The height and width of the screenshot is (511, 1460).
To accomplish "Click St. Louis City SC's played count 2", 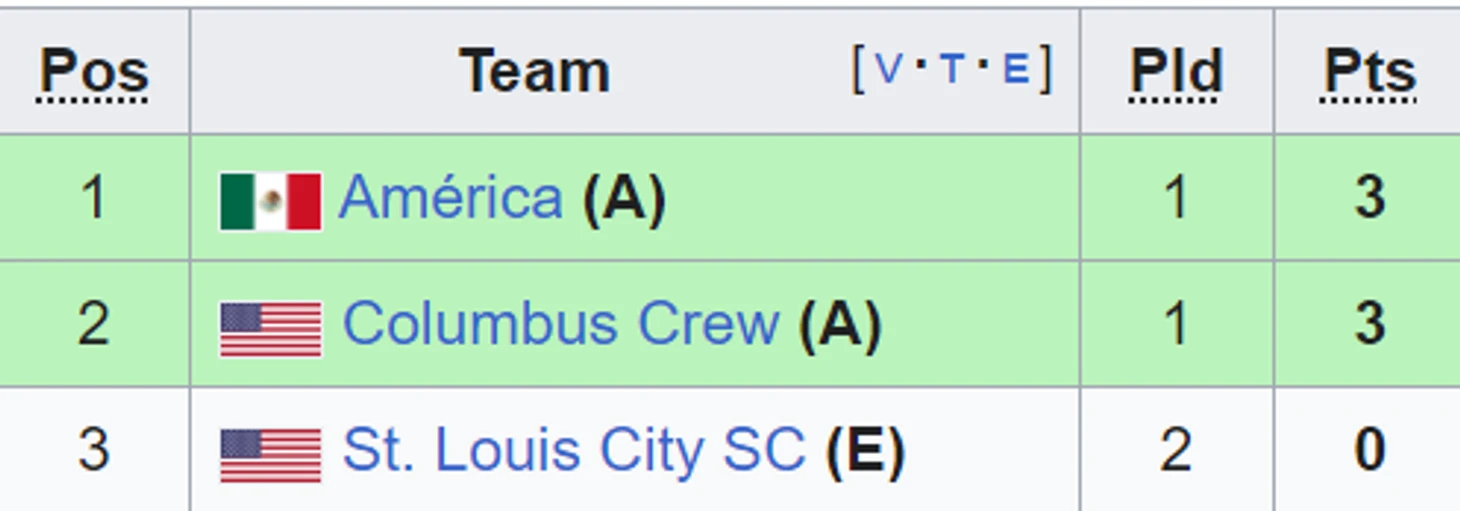I will pyautogui.click(x=1176, y=450).
